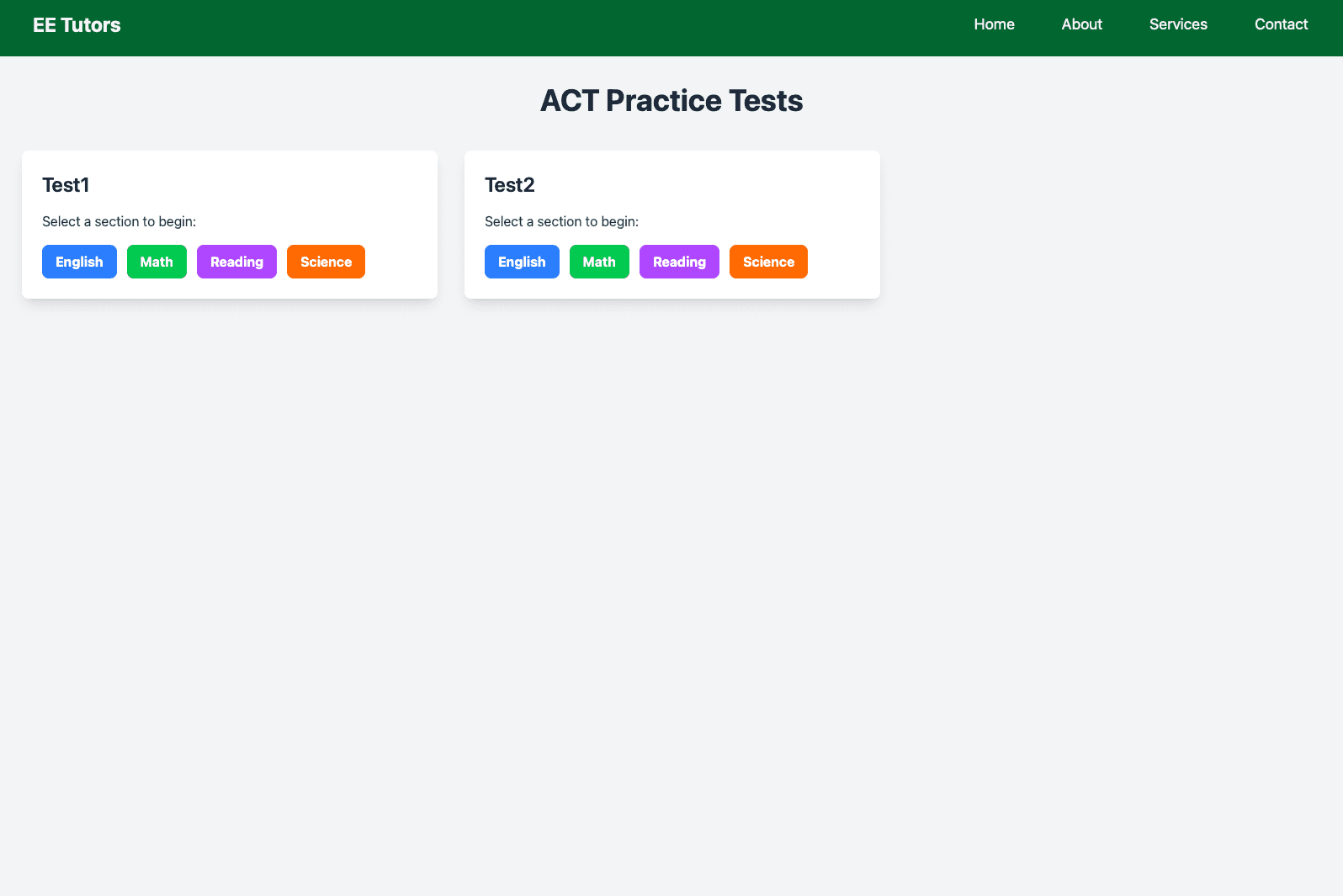Open the Home navigation link

click(994, 24)
